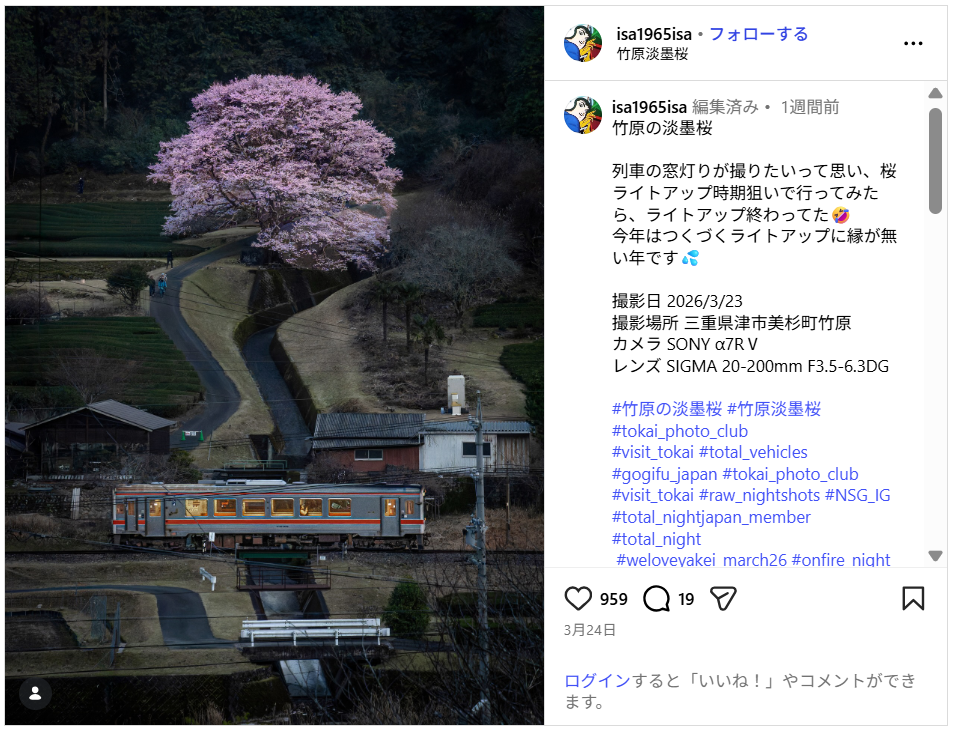The height and width of the screenshot is (733, 954).
Task: Click the フォローする follow button
Action: (759, 34)
